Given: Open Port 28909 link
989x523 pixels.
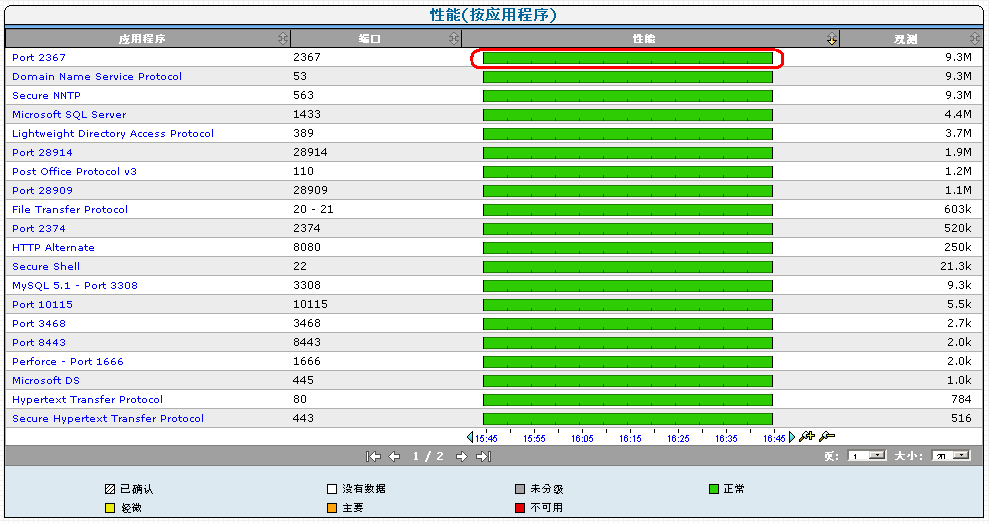Looking at the screenshot, I should point(42,190).
